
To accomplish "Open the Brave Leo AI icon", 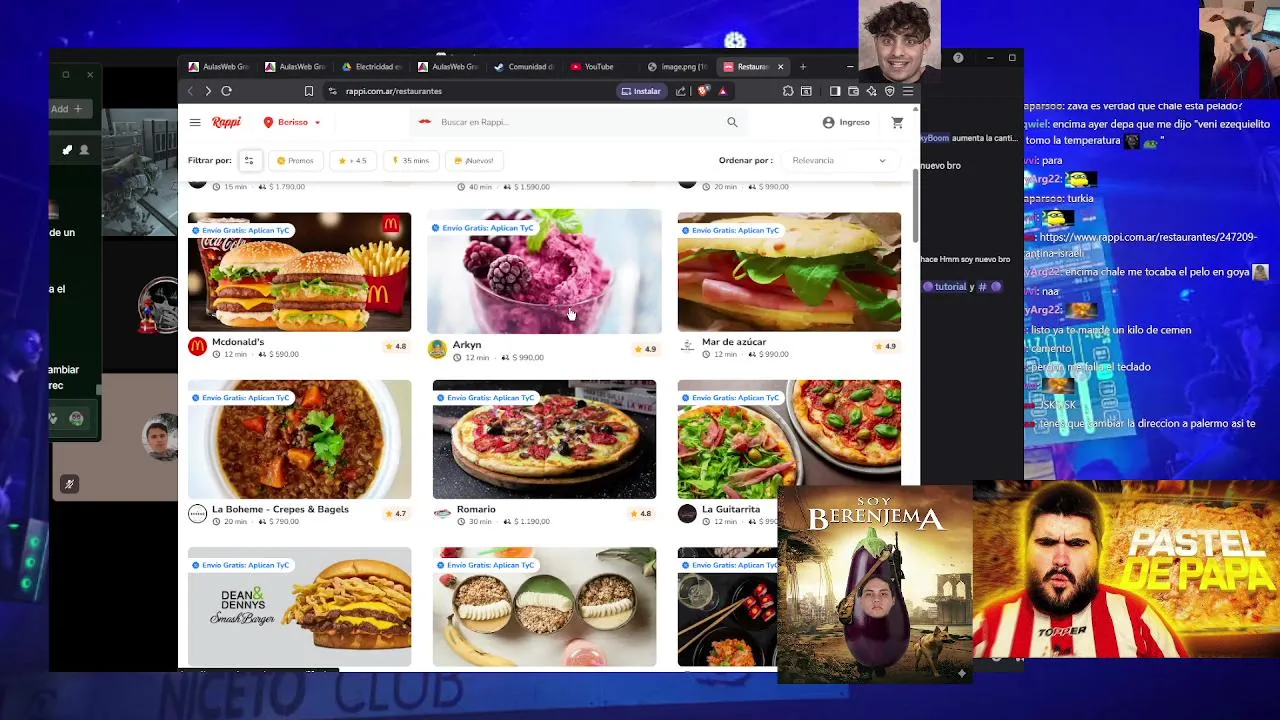I will tap(871, 91).
